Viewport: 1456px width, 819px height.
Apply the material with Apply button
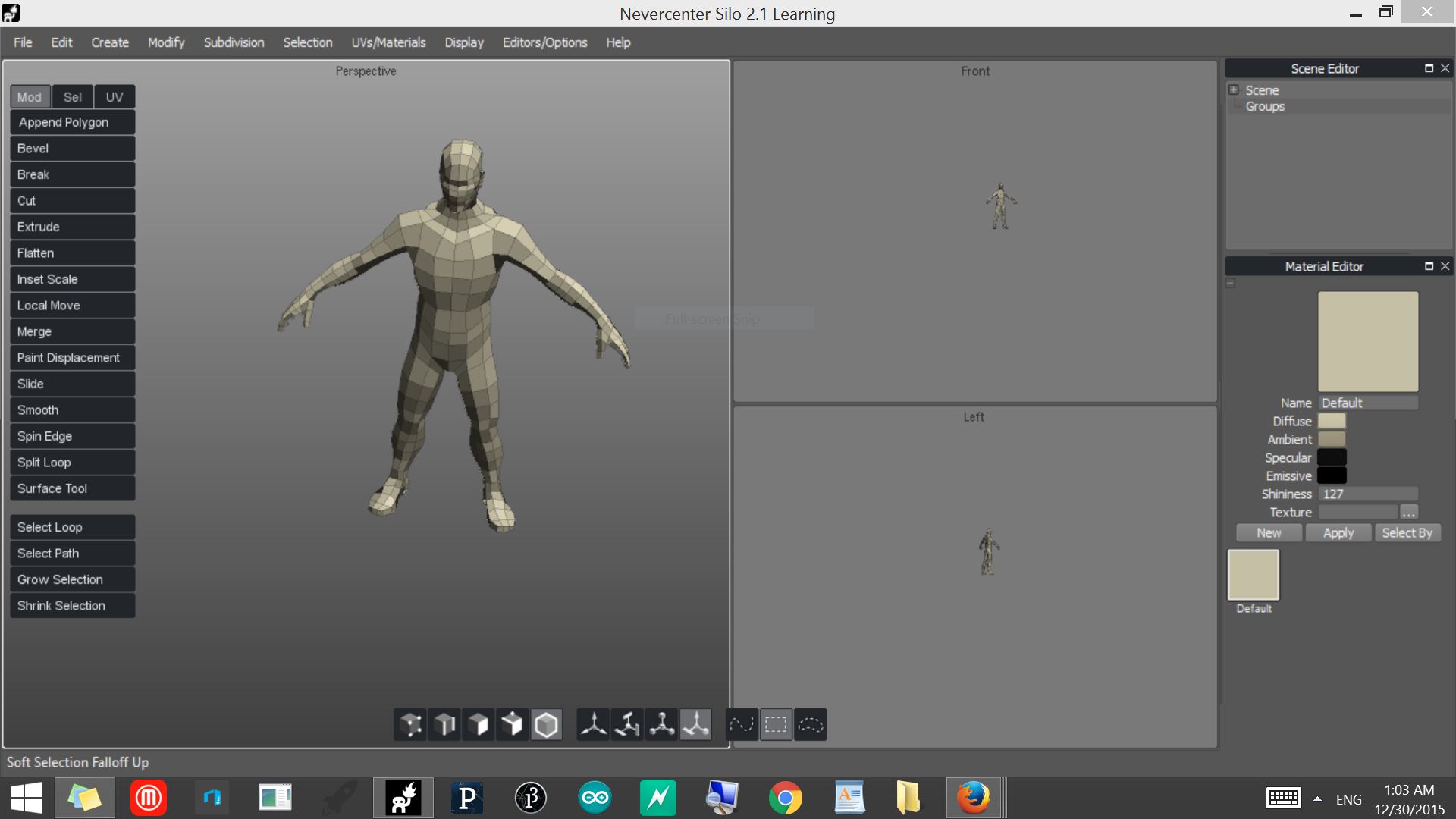click(x=1338, y=533)
